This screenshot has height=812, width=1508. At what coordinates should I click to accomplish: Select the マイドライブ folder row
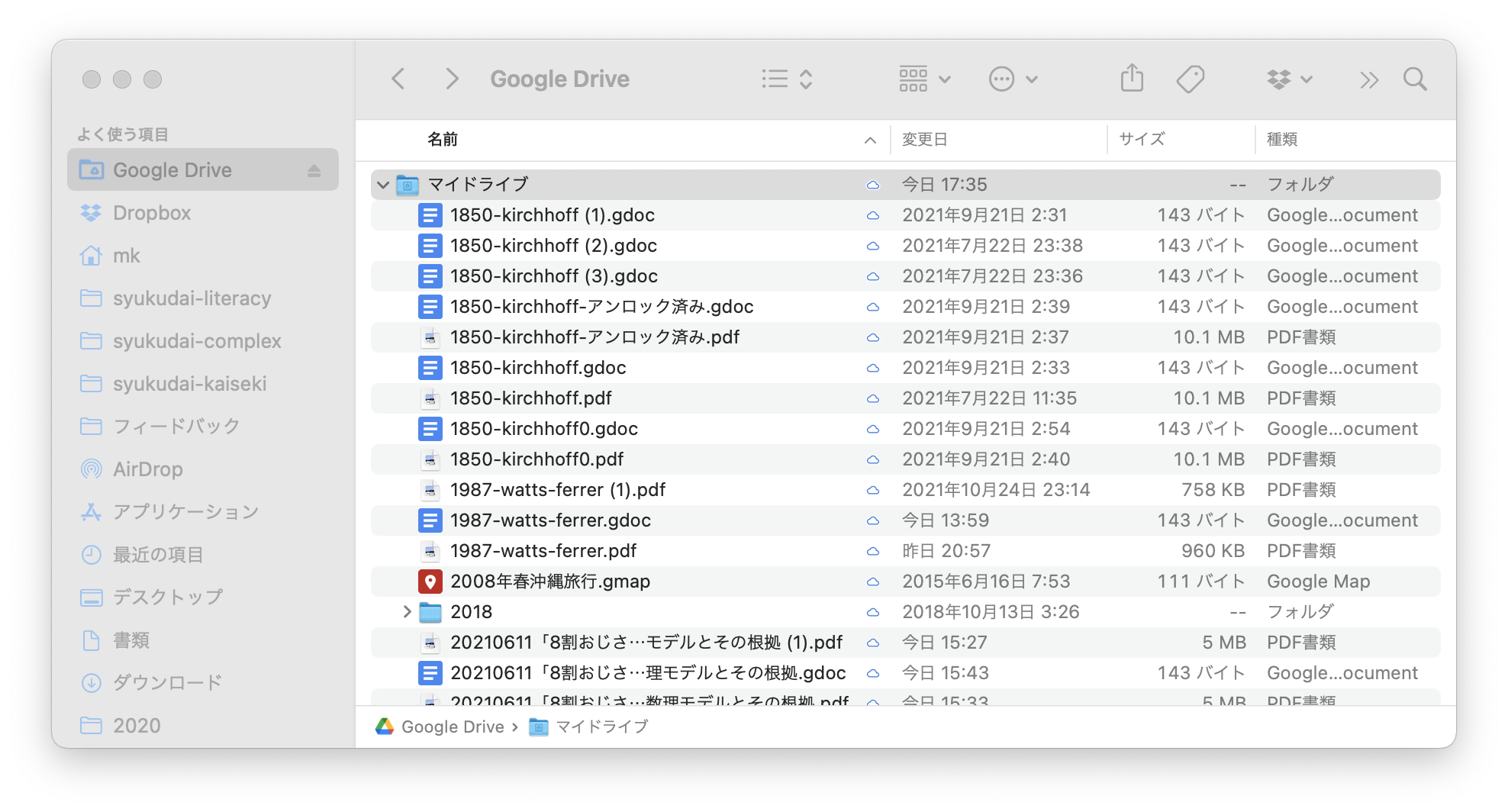(x=906, y=185)
